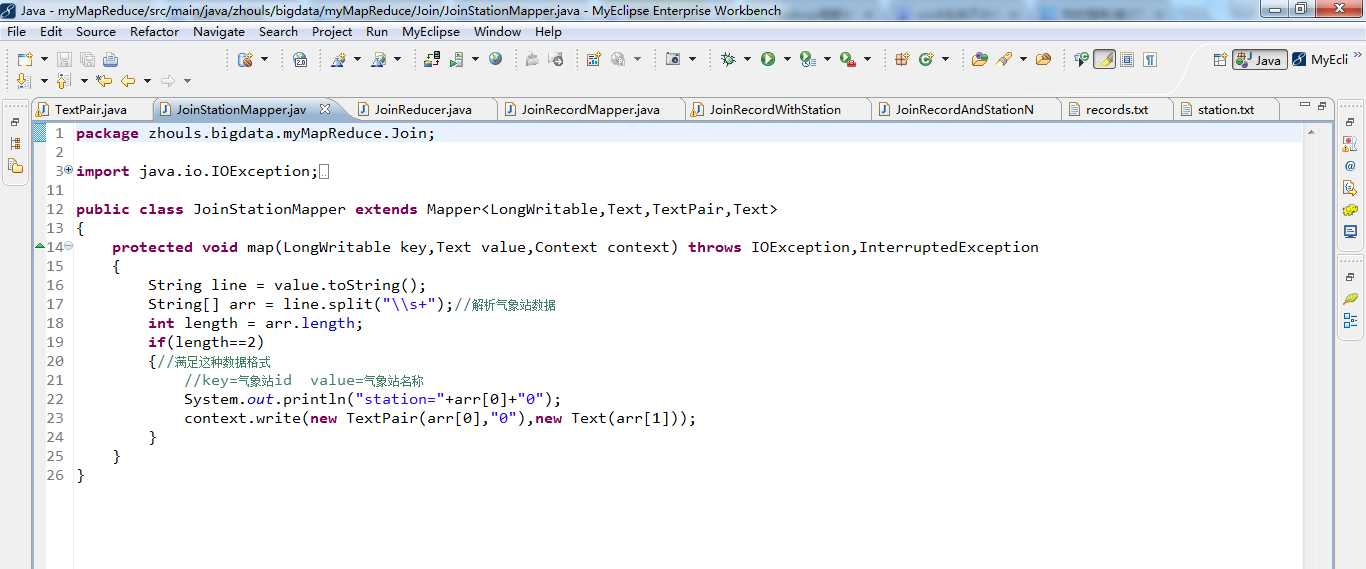Expand the folded imports on line 3
The width and height of the screenshot is (1366, 569).
tap(68, 171)
